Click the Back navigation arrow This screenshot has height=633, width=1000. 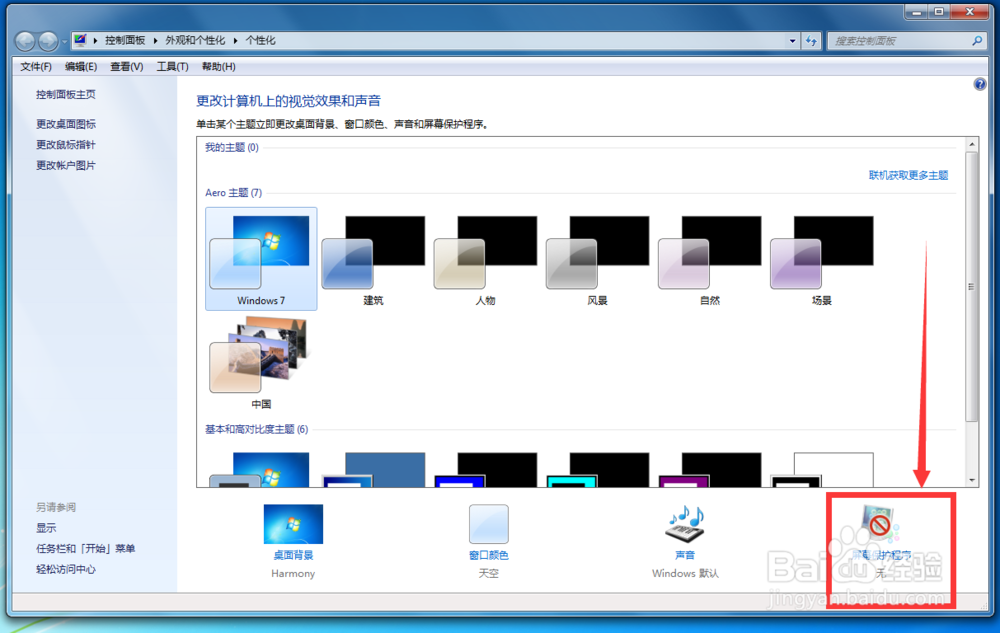(26, 41)
